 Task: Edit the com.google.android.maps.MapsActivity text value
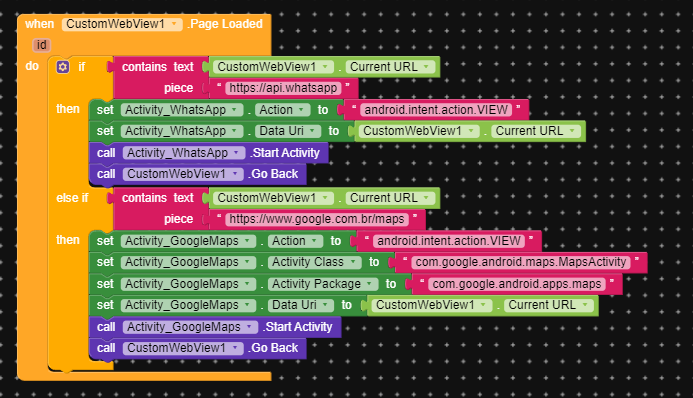(521, 262)
